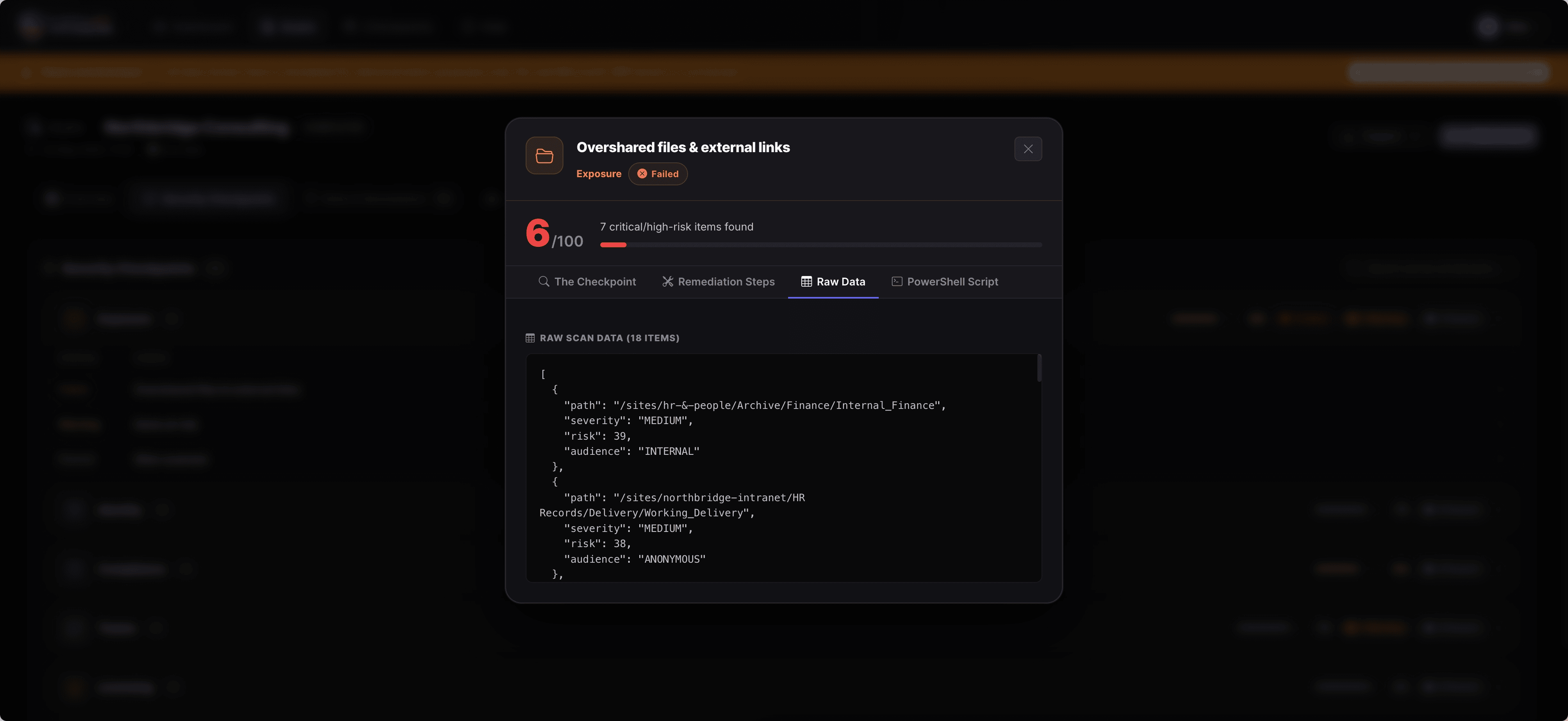This screenshot has width=1568, height=721.
Task: Select the Raw Data tab
Action: [833, 282]
